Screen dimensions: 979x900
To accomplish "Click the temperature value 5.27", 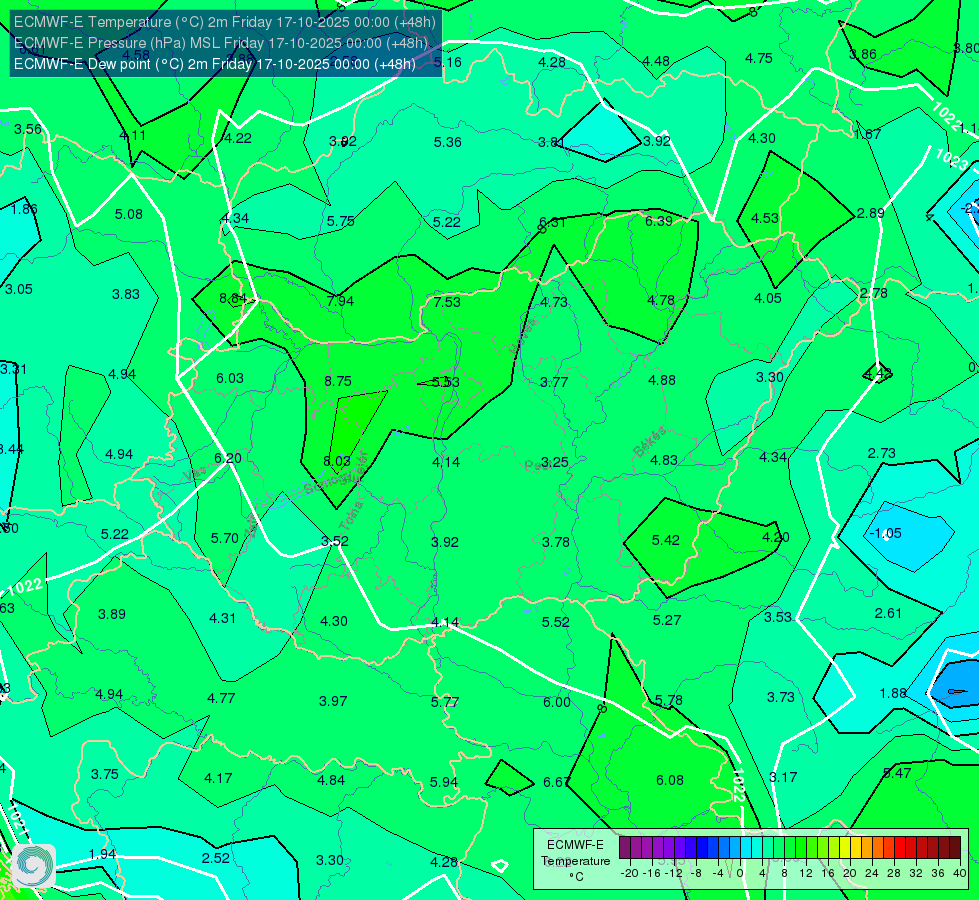I will coord(667,620).
